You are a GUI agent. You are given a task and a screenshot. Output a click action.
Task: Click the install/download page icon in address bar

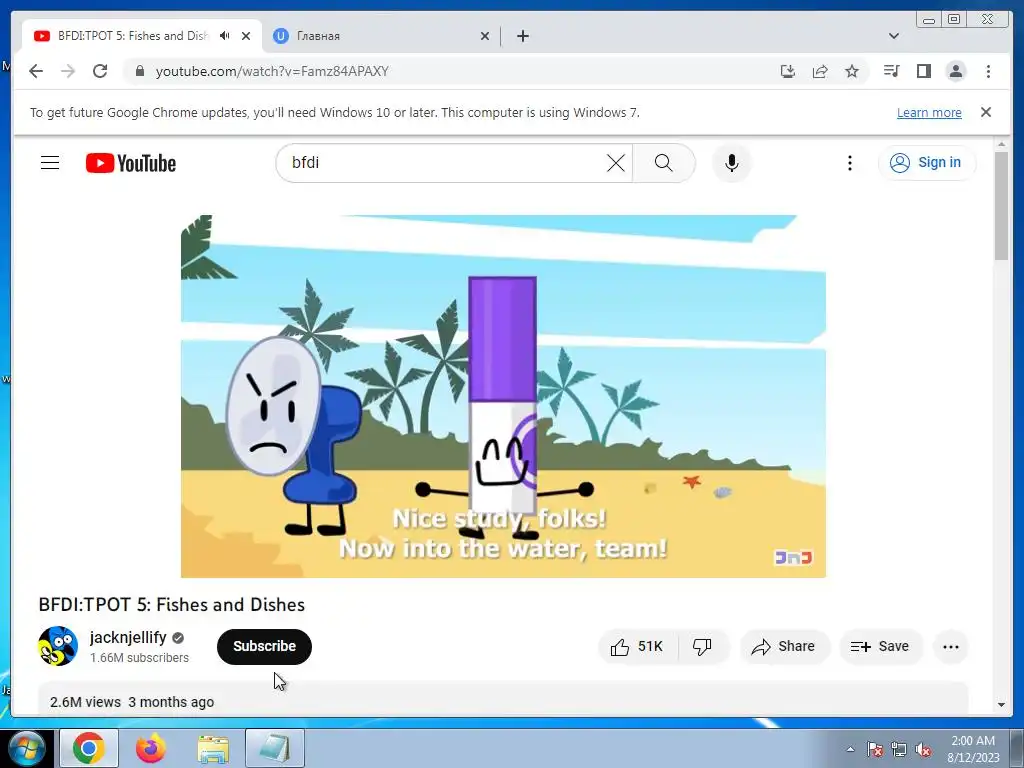(788, 71)
